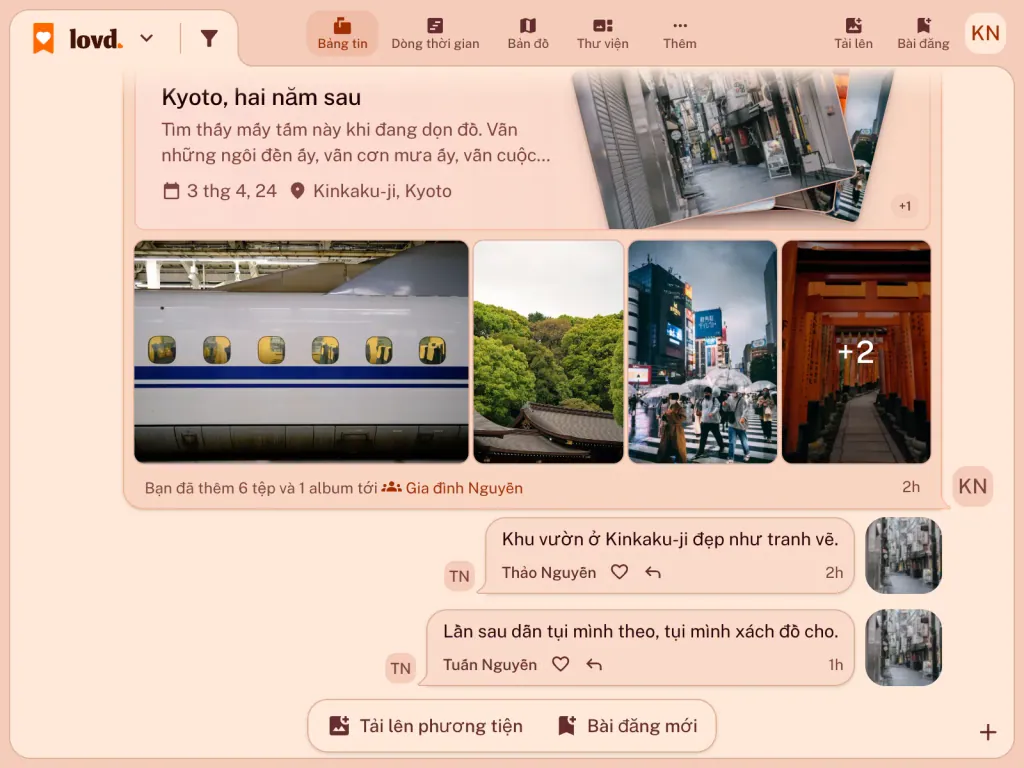Go to the Bản đồ tab
The image size is (1024, 768).
click(x=528, y=34)
